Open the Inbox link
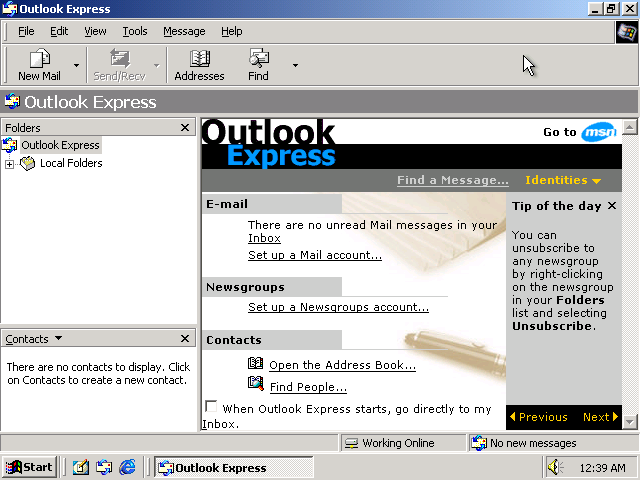Image resolution: width=640 pixels, height=480 pixels. [x=264, y=238]
